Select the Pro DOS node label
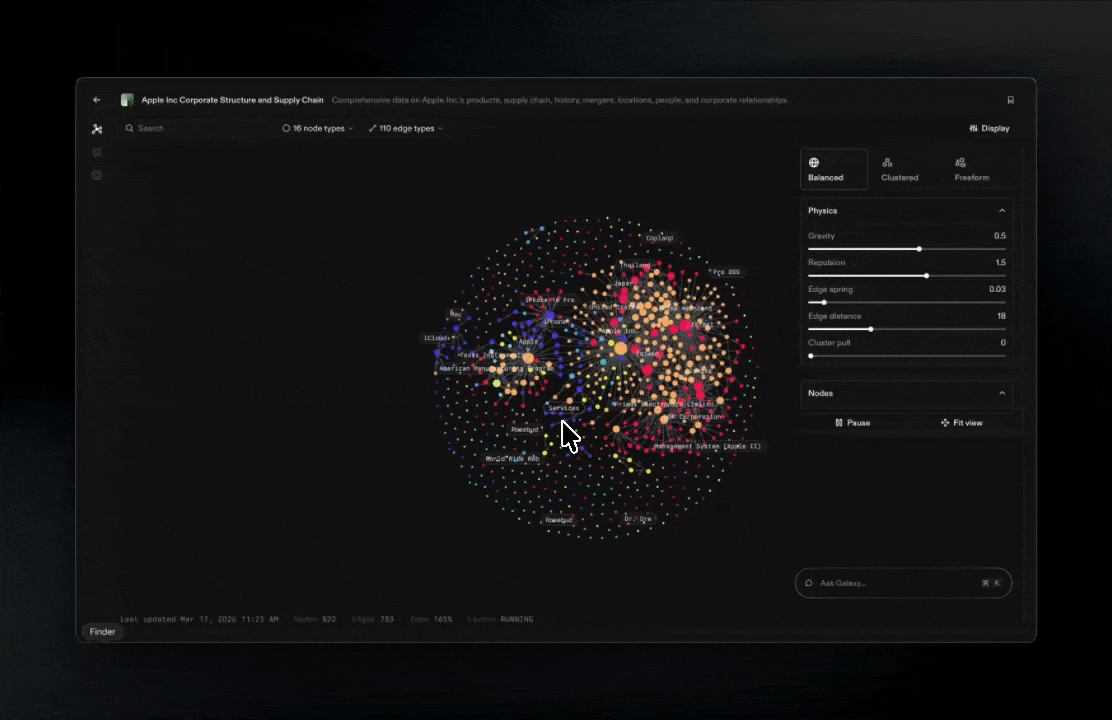 tap(726, 272)
